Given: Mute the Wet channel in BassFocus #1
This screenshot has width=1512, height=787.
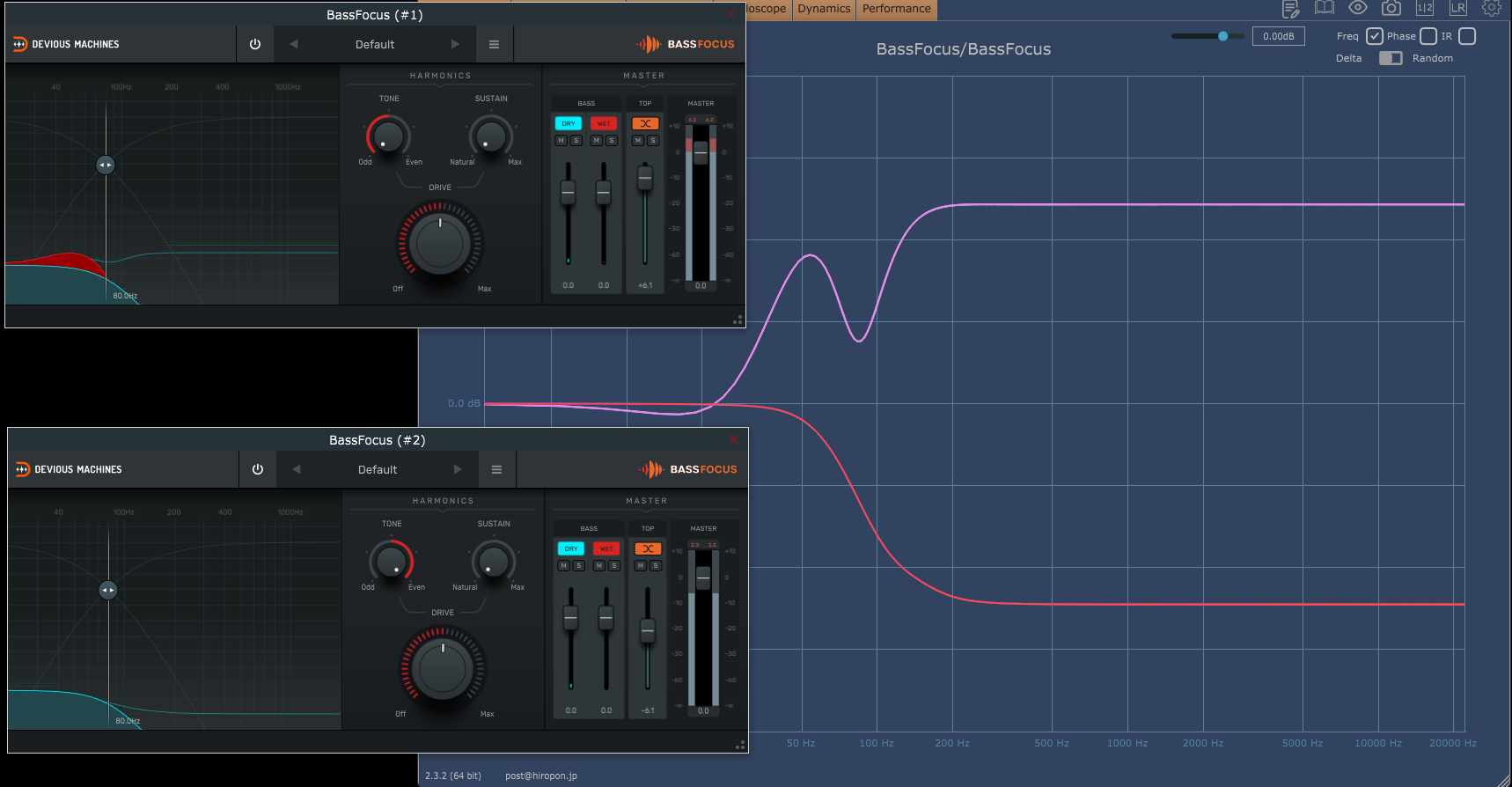Looking at the screenshot, I should (x=596, y=140).
